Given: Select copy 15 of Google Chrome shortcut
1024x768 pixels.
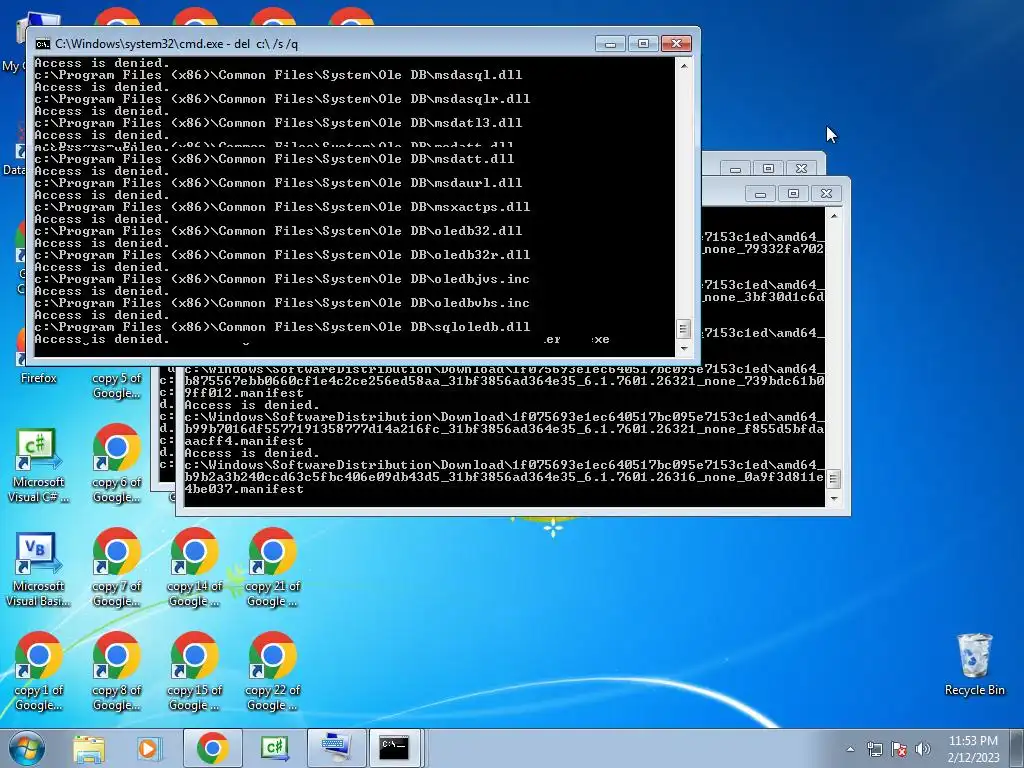Looking at the screenshot, I should tap(194, 672).
